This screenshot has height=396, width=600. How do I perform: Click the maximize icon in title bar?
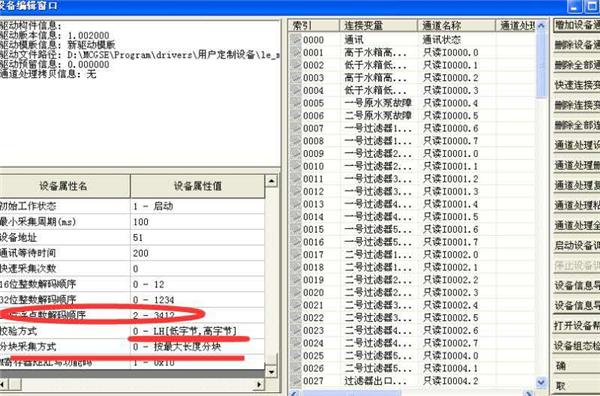(592, 7)
